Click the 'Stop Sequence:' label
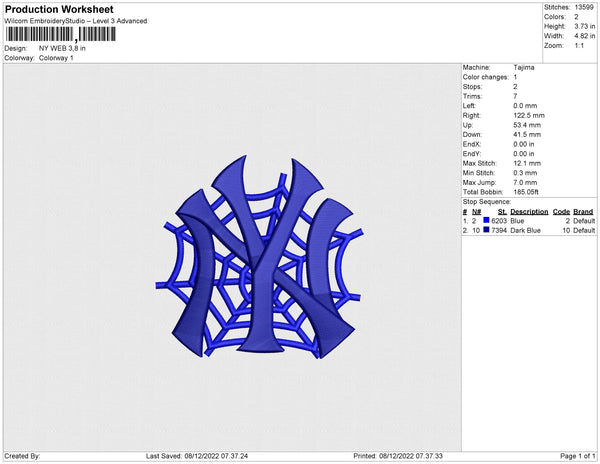600x464 pixels. pos(487,202)
